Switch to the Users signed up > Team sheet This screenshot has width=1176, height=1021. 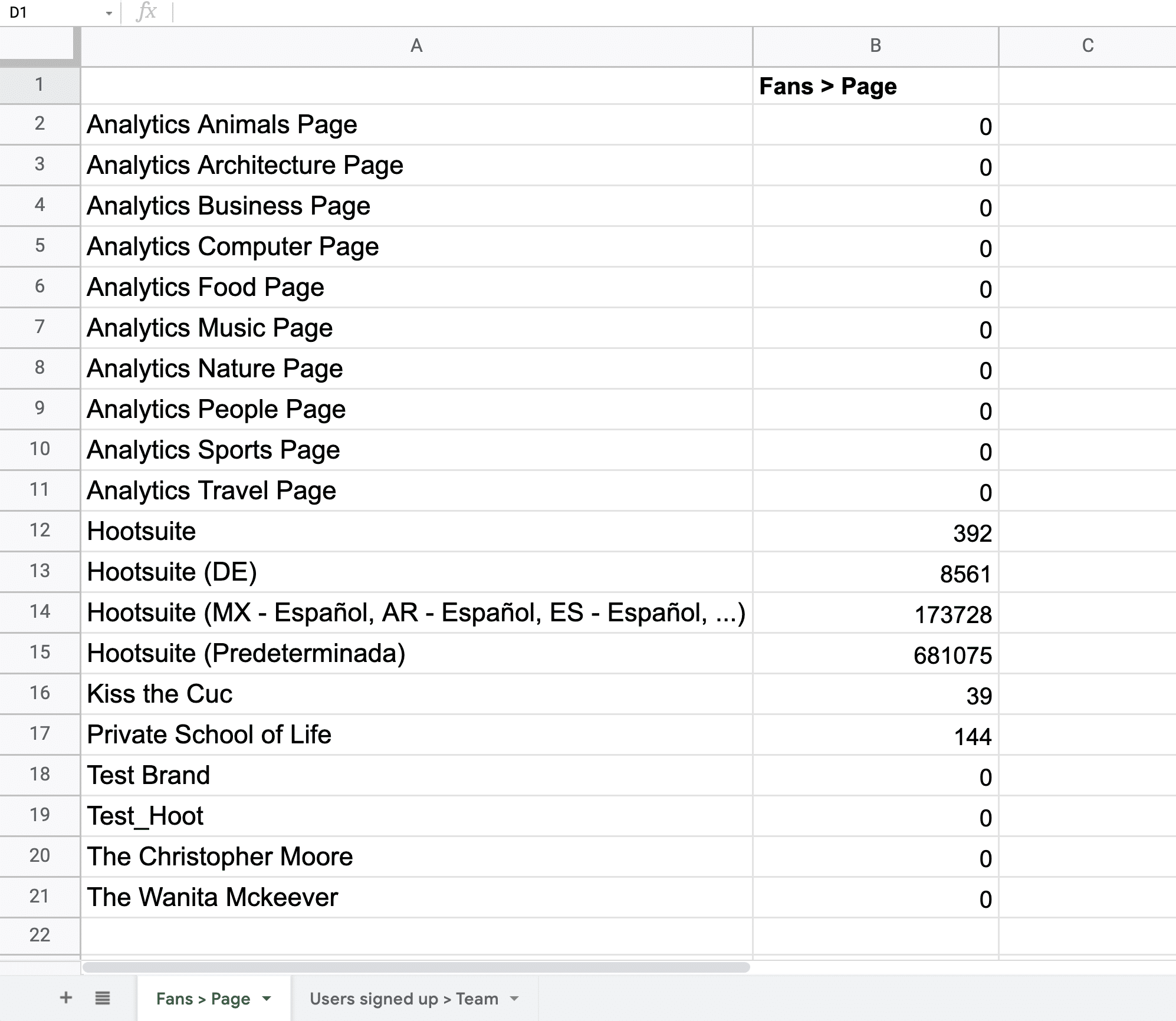tap(403, 998)
